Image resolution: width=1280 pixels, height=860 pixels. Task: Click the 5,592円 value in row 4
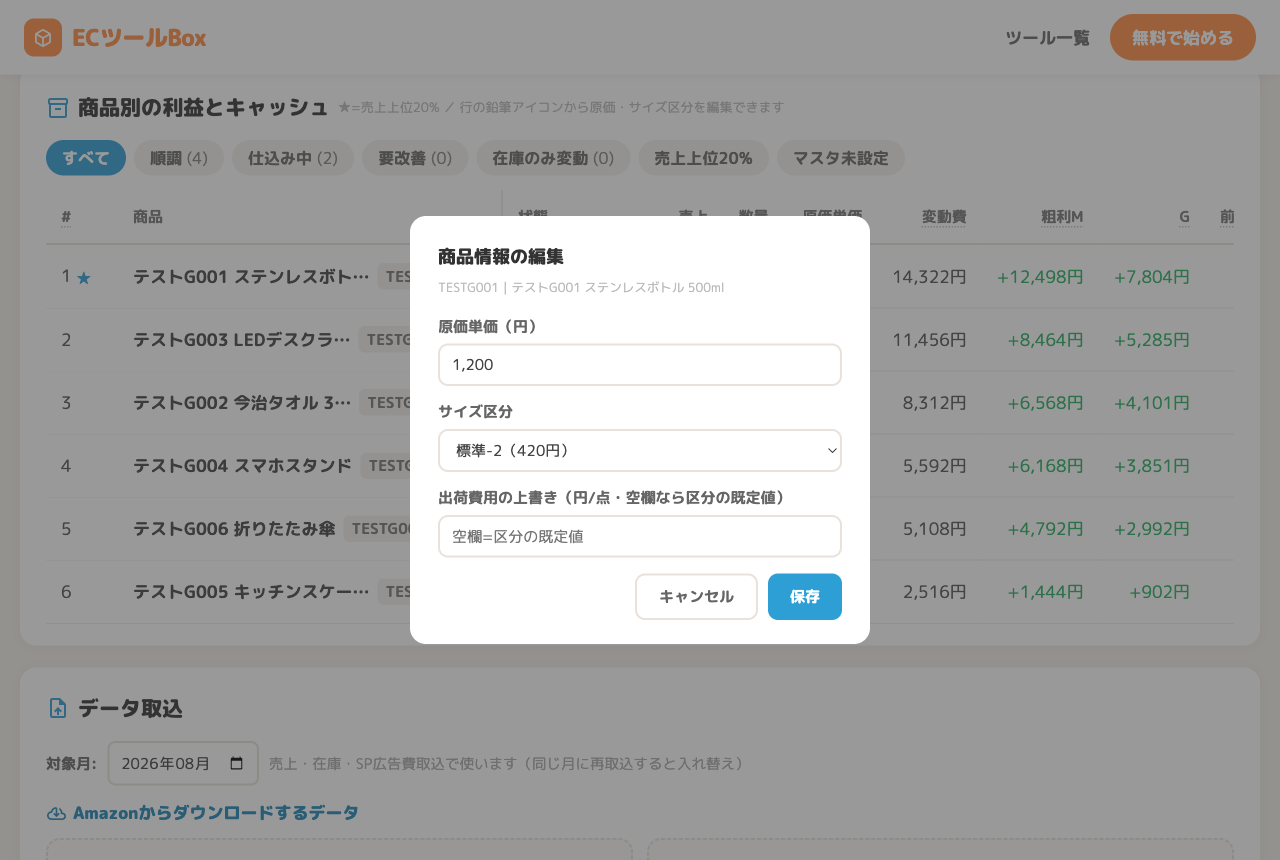click(x=935, y=466)
